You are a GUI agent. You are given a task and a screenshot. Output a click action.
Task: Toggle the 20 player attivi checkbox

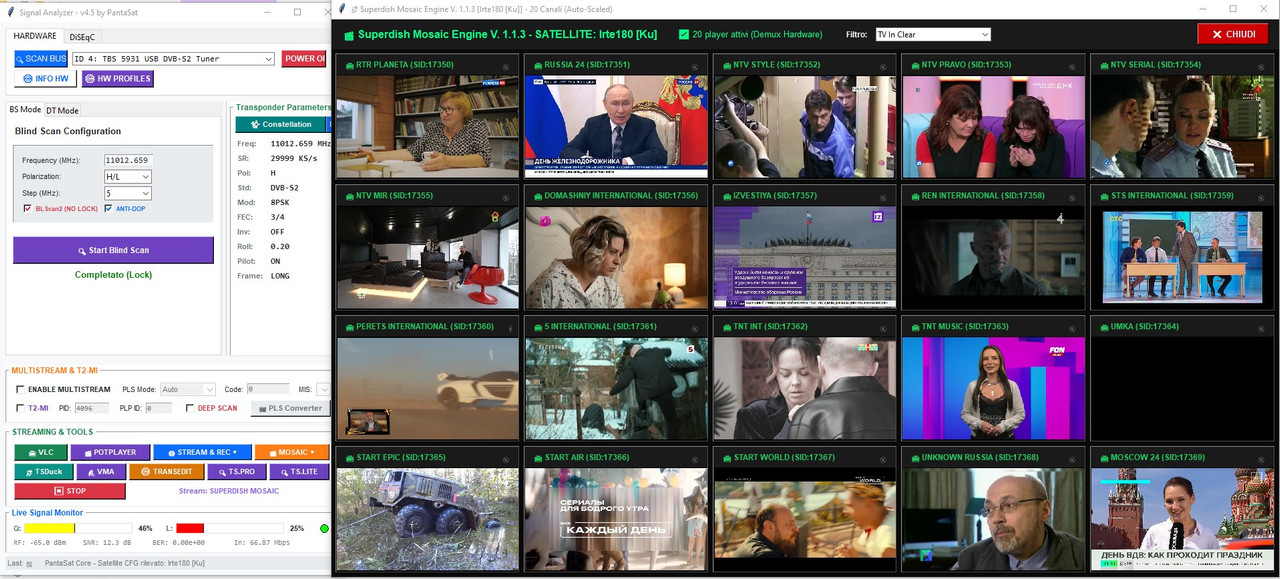[684, 34]
